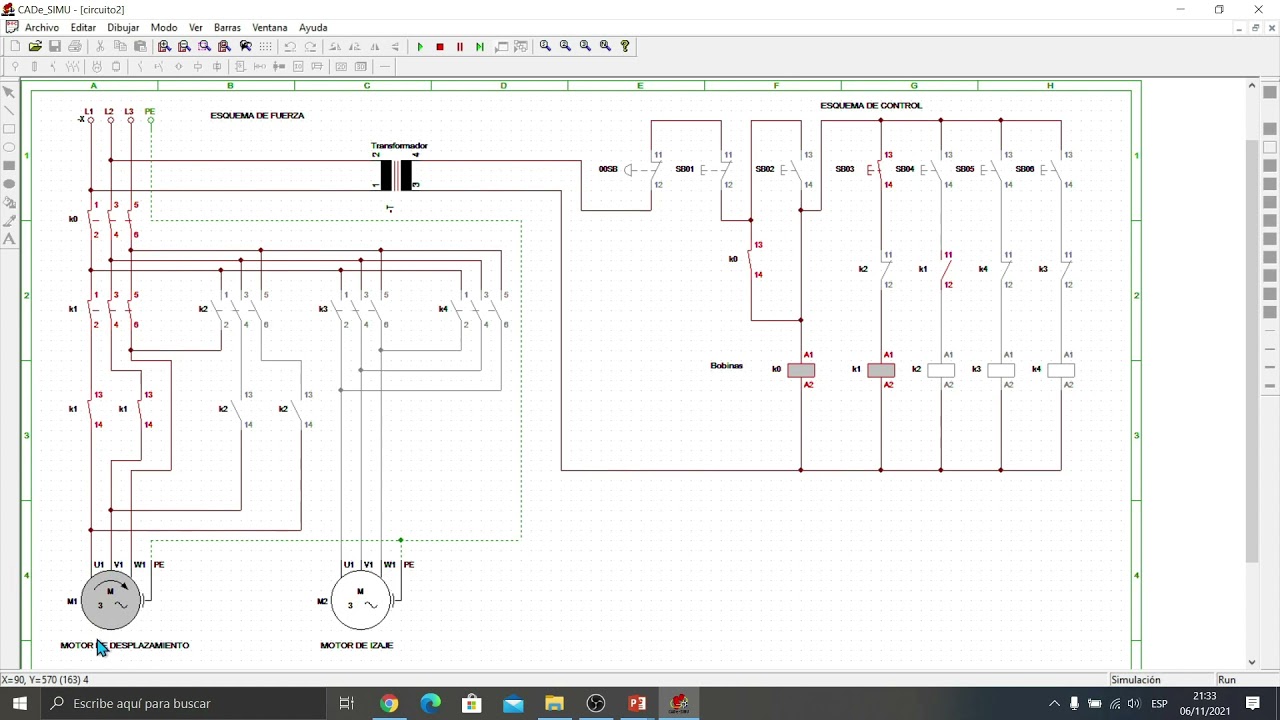Screen dimensions: 1280x720
Task: Select the outline rectangle tool
Action: tap(9, 129)
